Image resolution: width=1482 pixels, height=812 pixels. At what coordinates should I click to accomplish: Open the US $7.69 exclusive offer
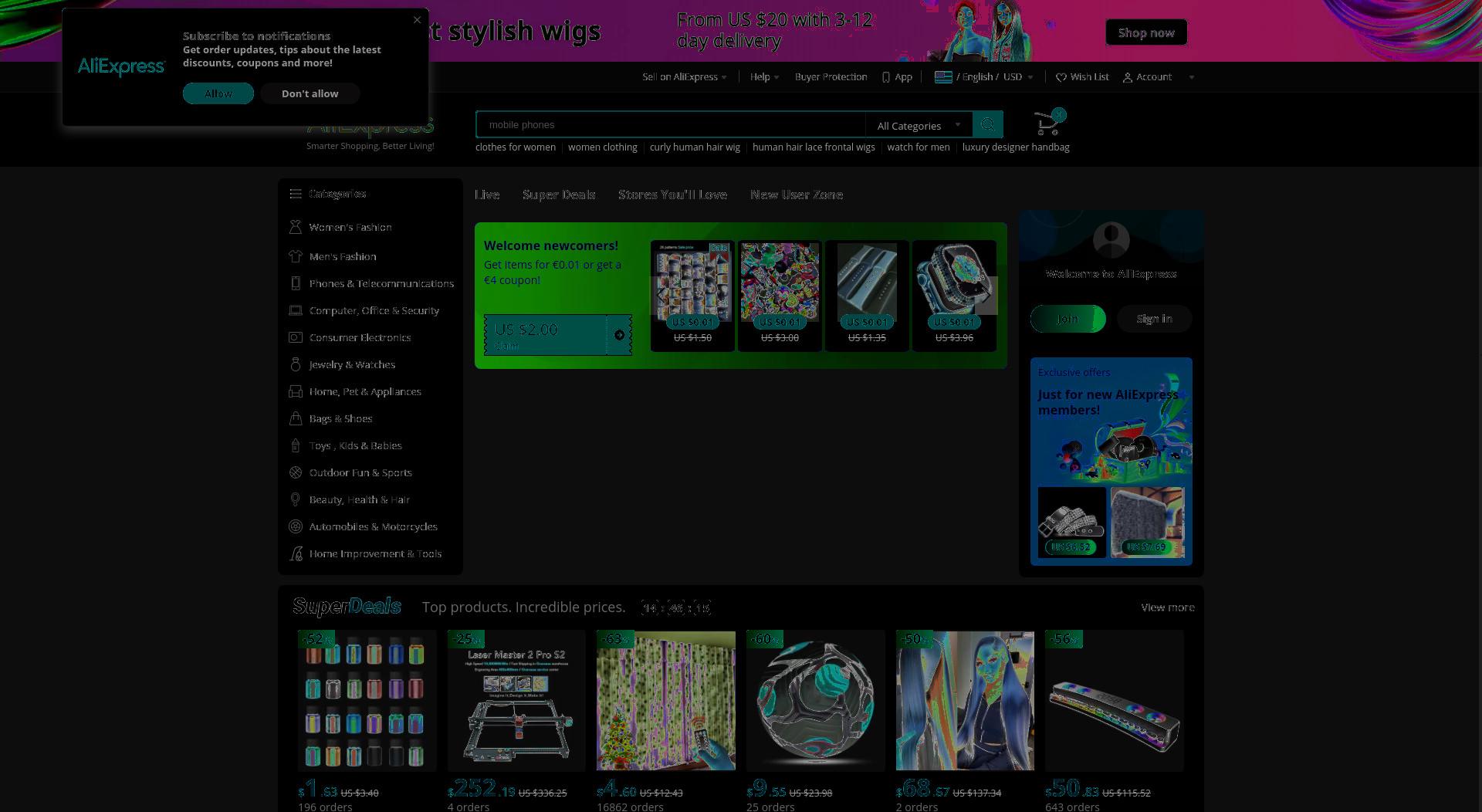[x=1147, y=522]
